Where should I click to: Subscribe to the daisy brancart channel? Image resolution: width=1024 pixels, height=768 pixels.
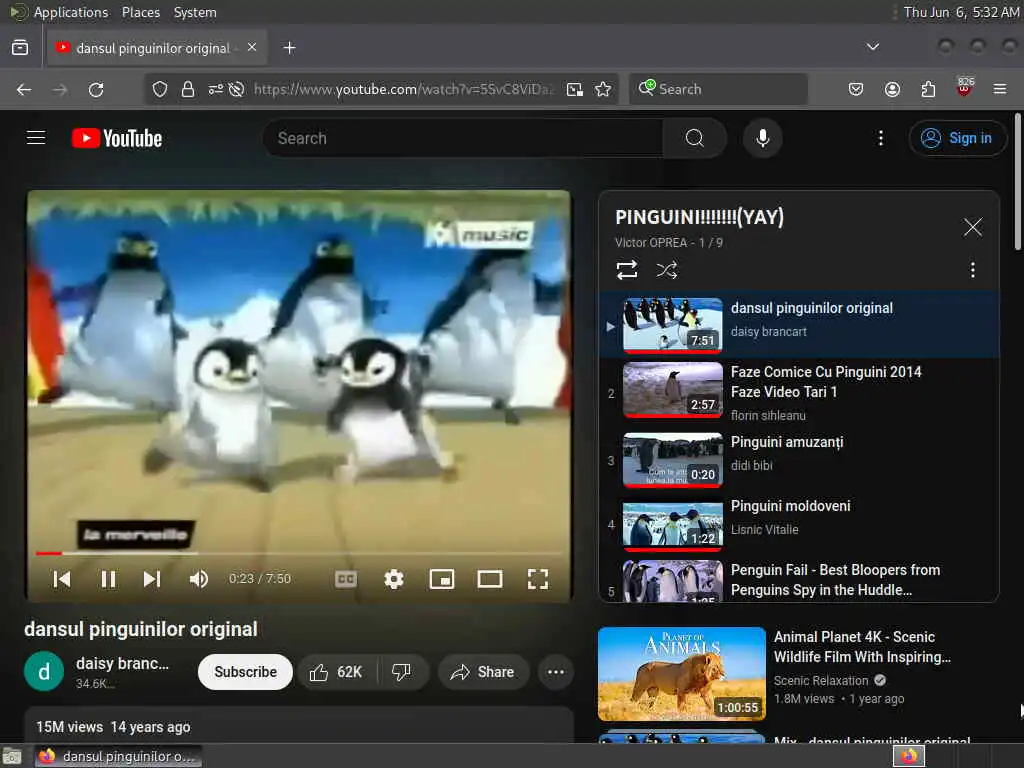click(245, 672)
